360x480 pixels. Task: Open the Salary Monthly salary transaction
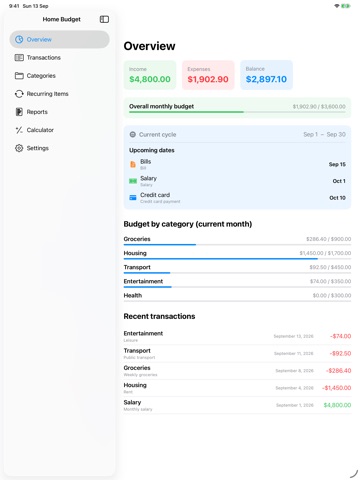237,405
